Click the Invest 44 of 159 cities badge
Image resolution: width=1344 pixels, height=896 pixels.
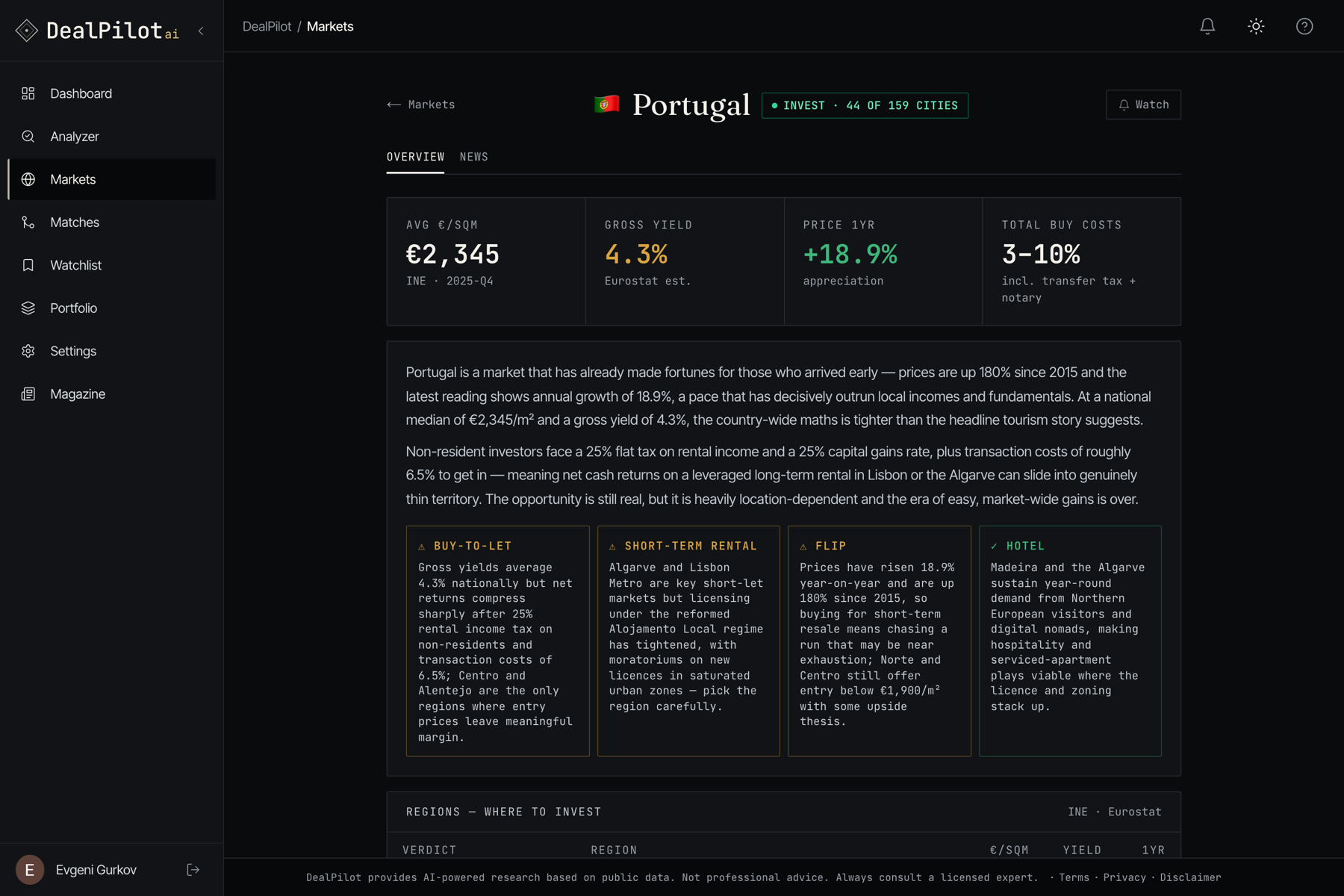pyautogui.click(x=865, y=105)
